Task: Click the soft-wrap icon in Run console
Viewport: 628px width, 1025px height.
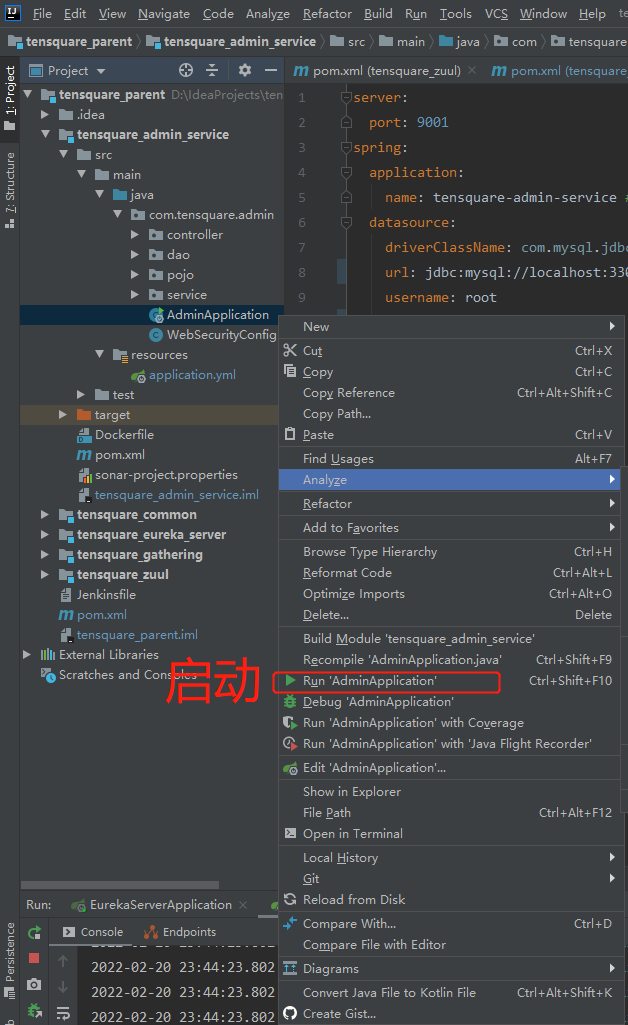Action: coord(63,1013)
